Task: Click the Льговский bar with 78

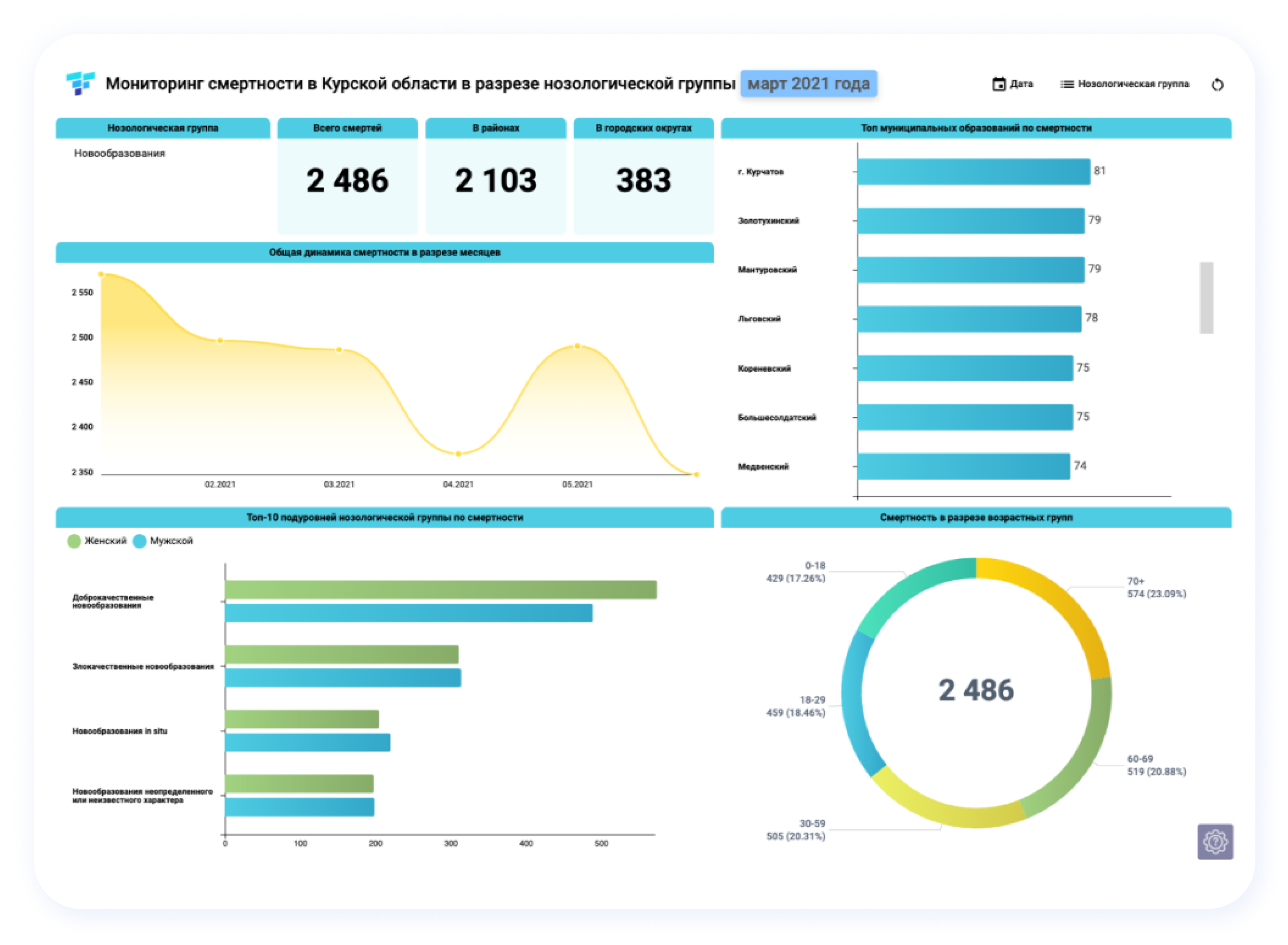Action: 969,319
